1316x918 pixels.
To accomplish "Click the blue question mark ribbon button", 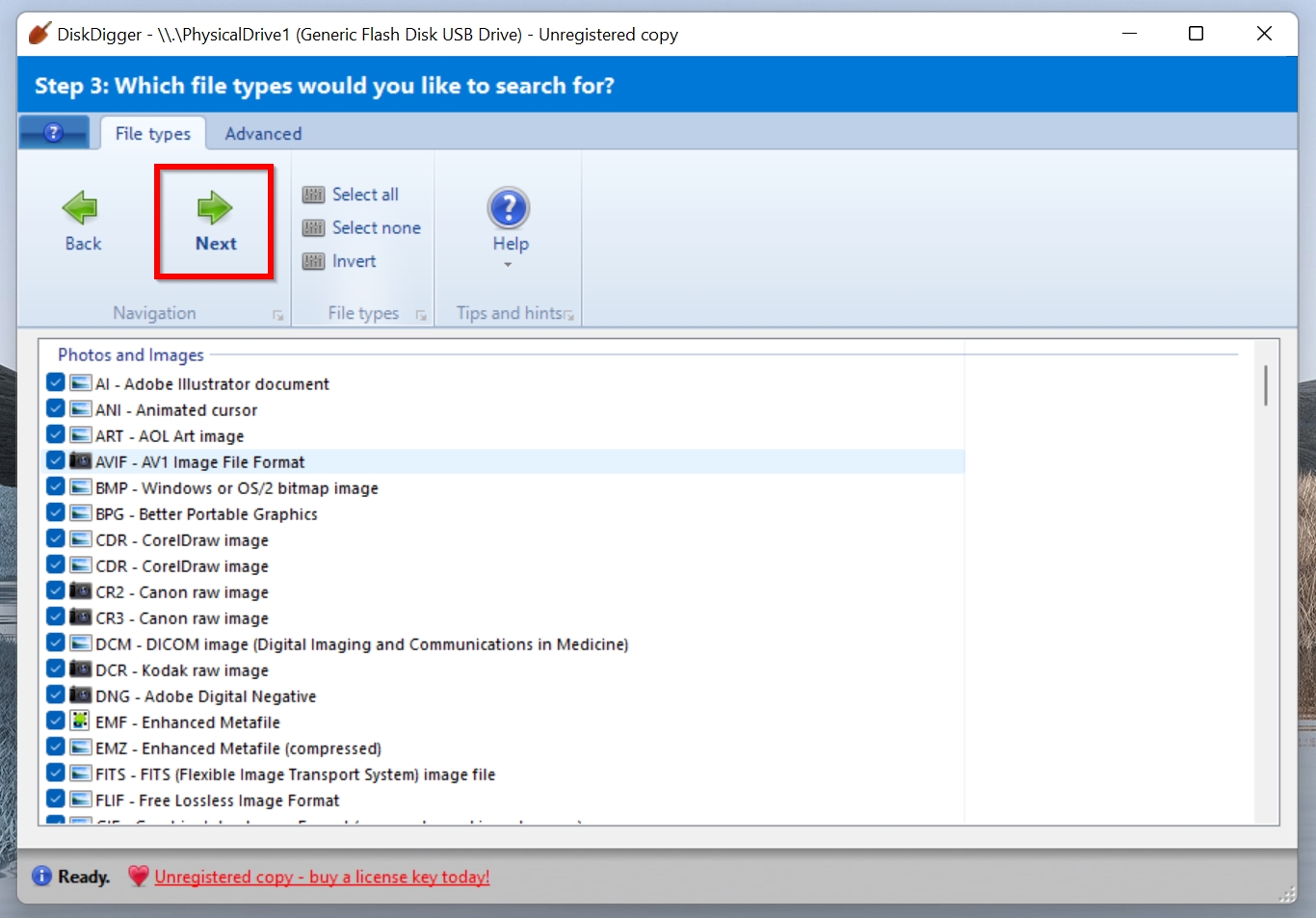I will point(54,133).
